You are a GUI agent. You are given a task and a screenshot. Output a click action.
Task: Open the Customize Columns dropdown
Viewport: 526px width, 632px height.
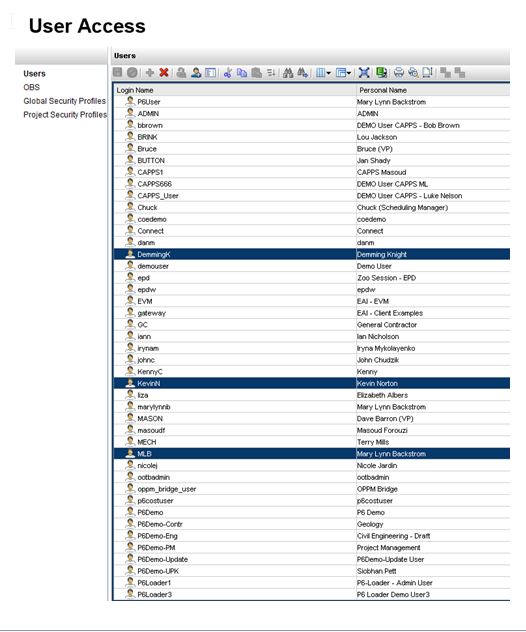click(323, 73)
